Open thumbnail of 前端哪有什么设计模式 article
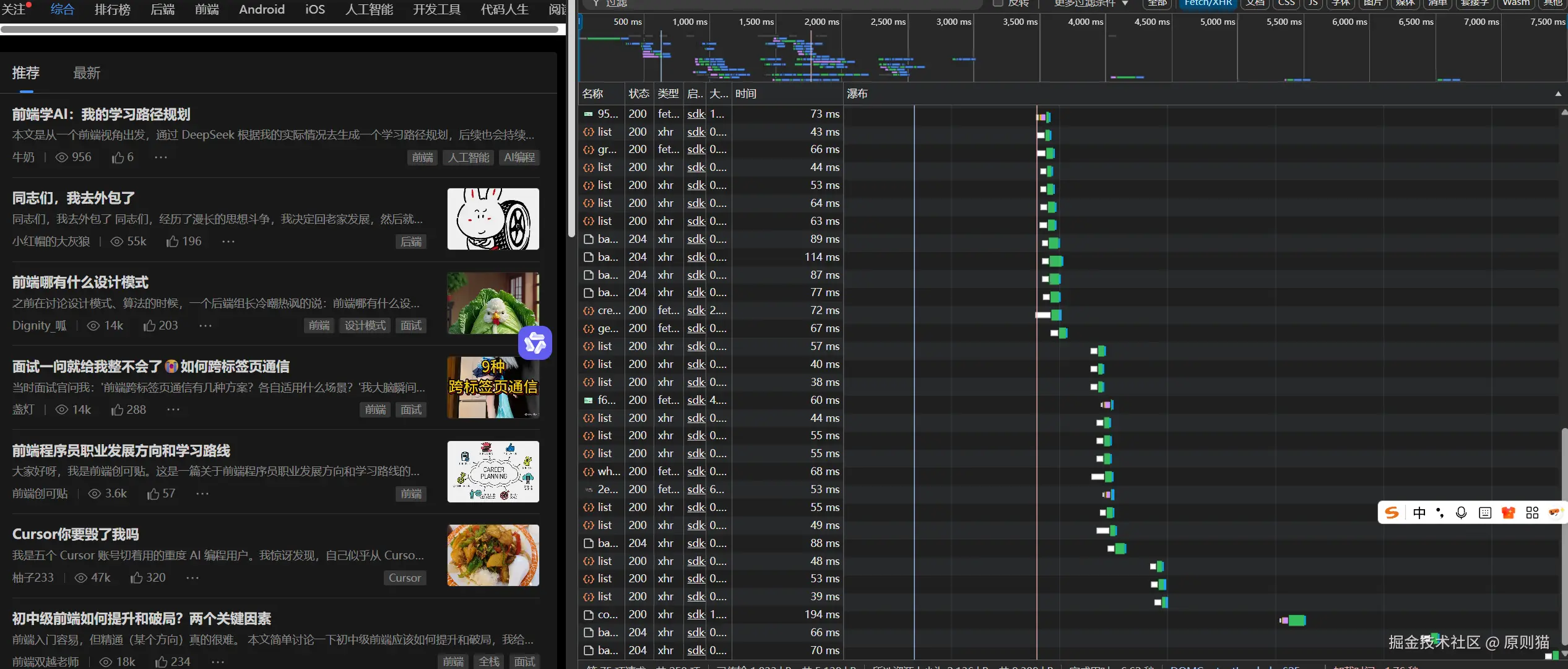This screenshot has width=1568, height=669. click(493, 303)
